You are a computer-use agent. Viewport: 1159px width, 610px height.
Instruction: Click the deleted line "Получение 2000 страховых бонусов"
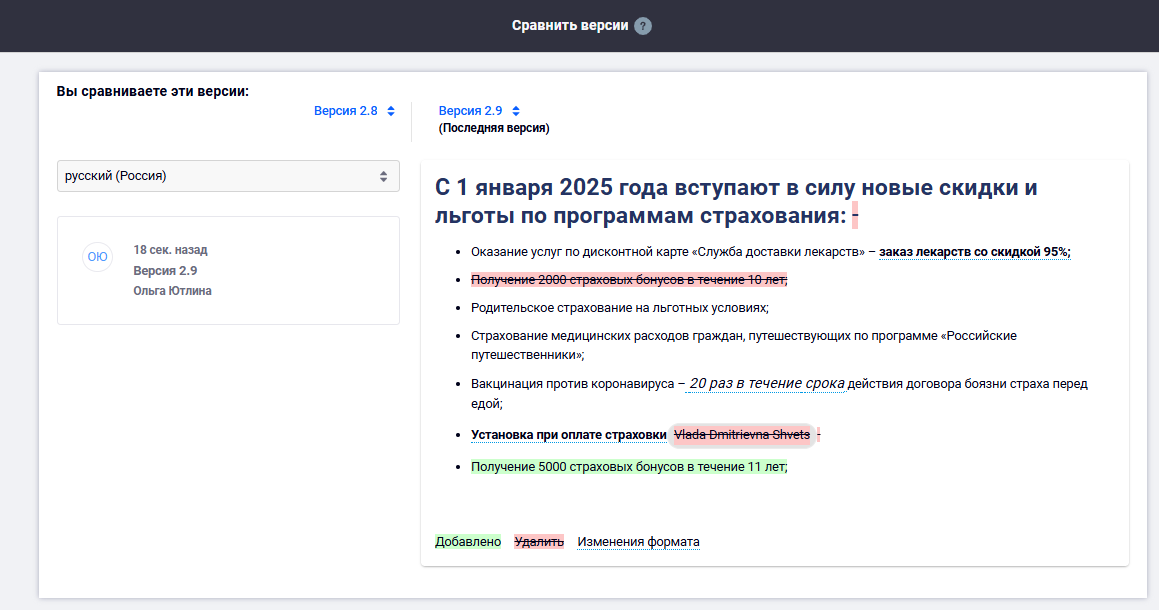(x=629, y=279)
